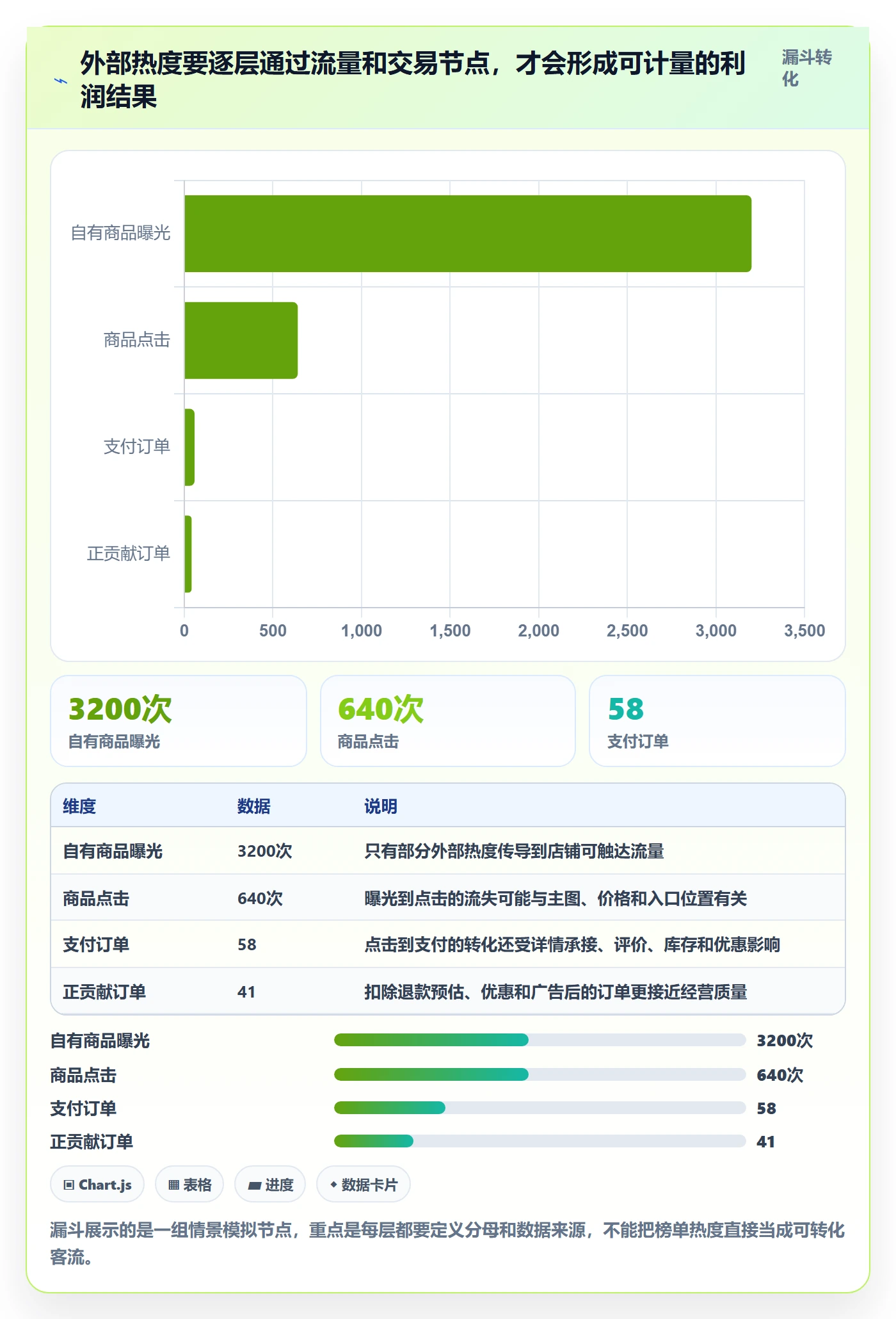Click the 进度 chip
Image resolution: width=896 pixels, height=1319 pixels.
[270, 1185]
